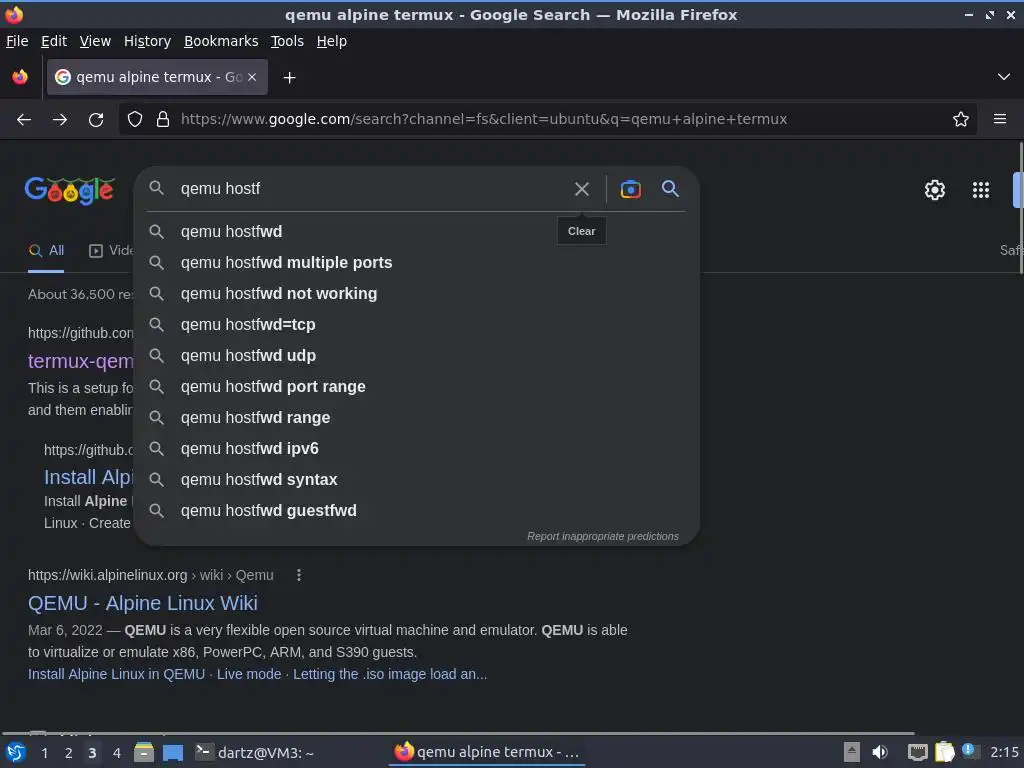This screenshot has height=768, width=1024.
Task: Open the History menu
Action: 147,41
